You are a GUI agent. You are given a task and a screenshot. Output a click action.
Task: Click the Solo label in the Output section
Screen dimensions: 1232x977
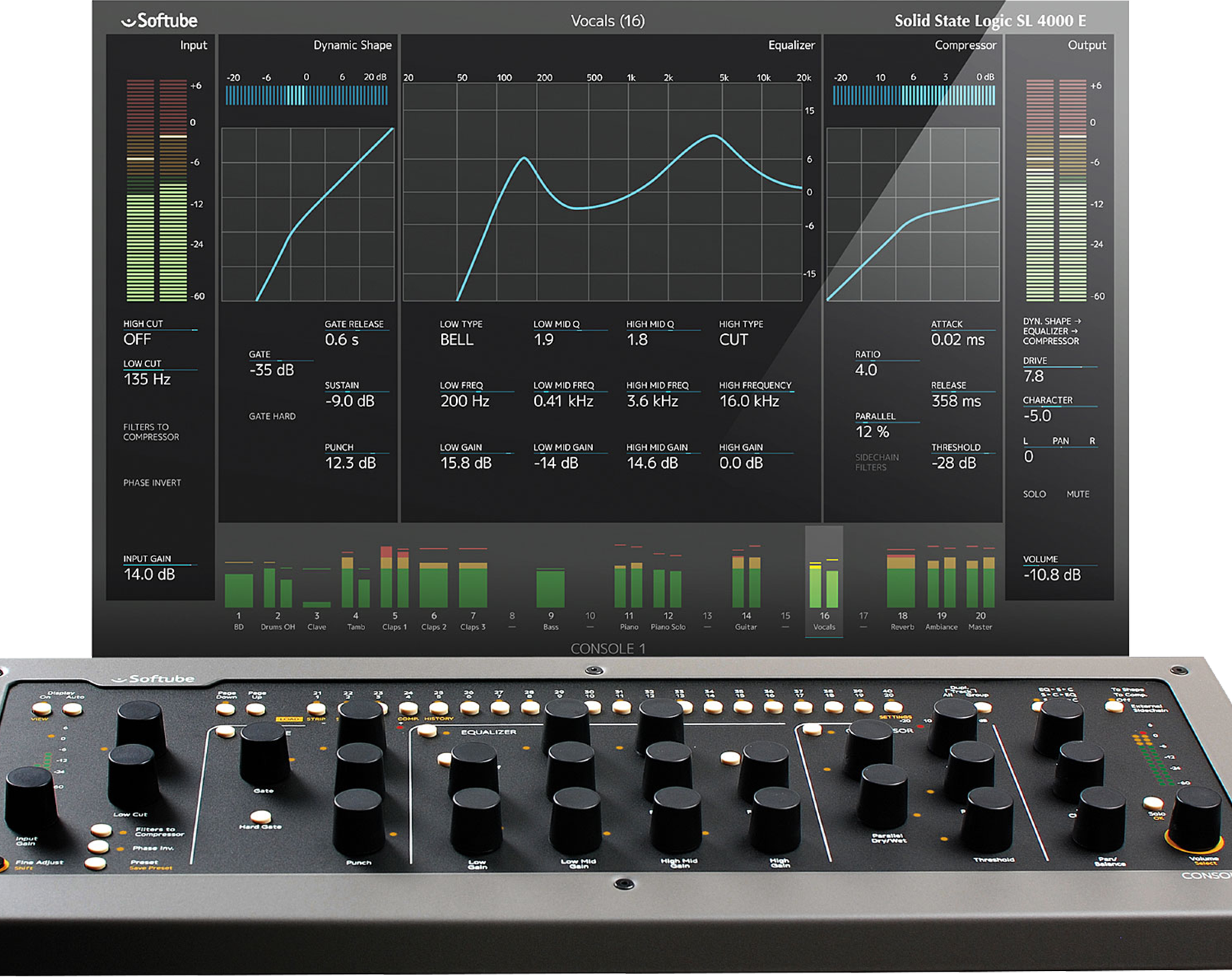coord(1034,494)
